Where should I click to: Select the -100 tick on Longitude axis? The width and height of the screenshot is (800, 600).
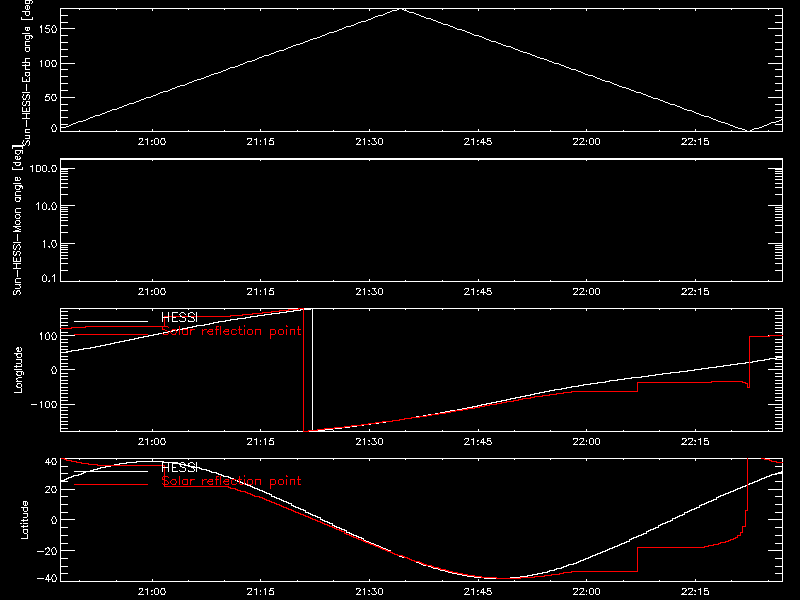pyautogui.click(x=43, y=404)
